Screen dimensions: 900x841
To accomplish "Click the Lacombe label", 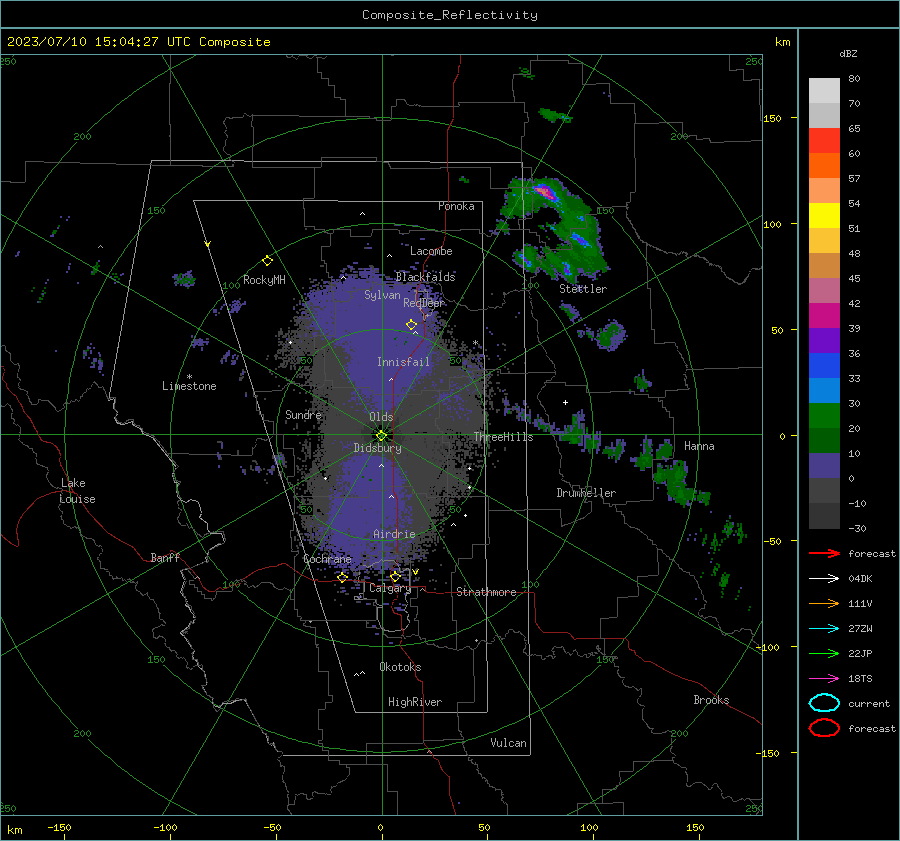I will point(431,251).
